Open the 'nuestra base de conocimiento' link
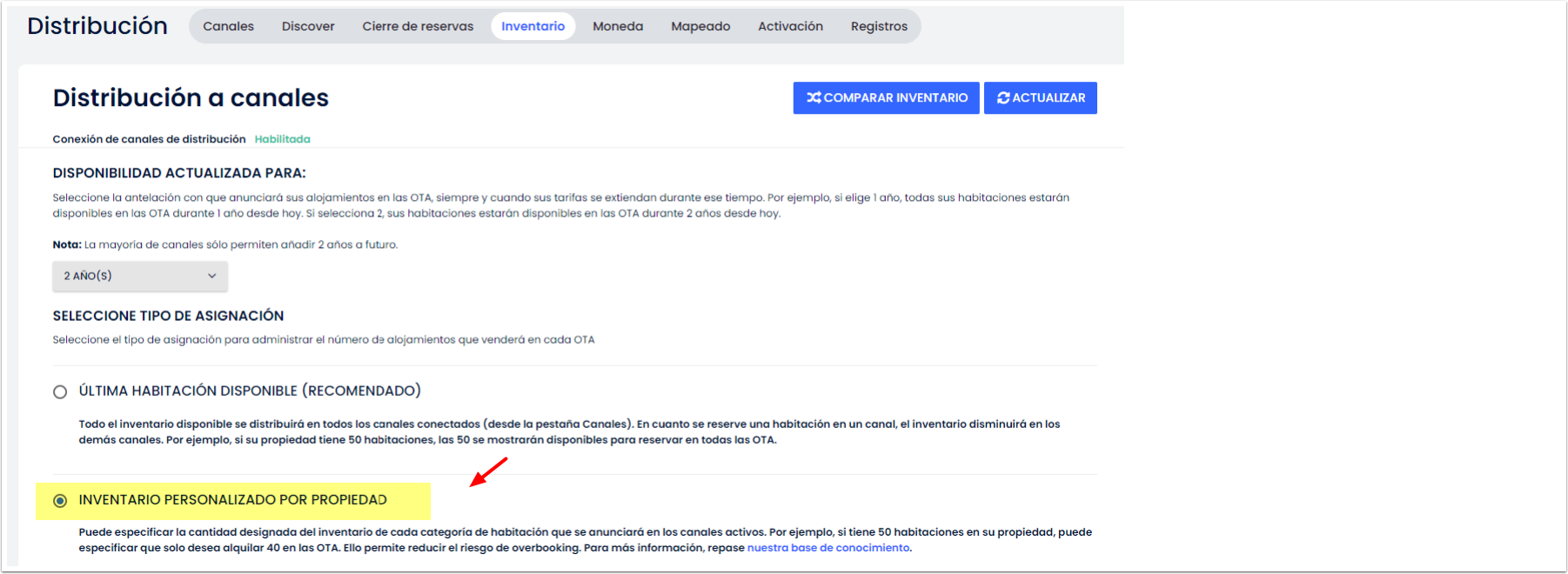 tap(828, 548)
